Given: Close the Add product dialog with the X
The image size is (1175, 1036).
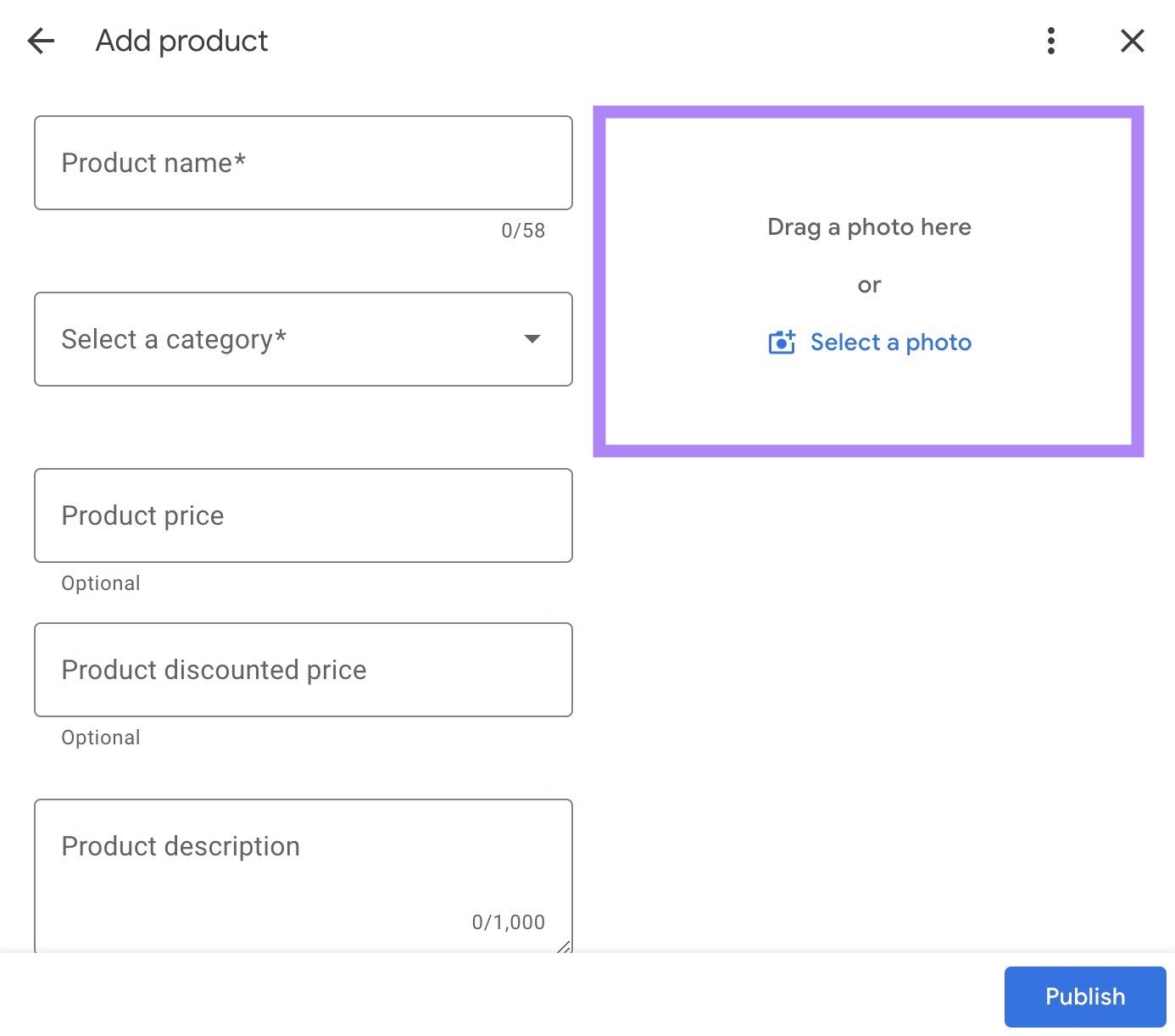Looking at the screenshot, I should [1133, 40].
